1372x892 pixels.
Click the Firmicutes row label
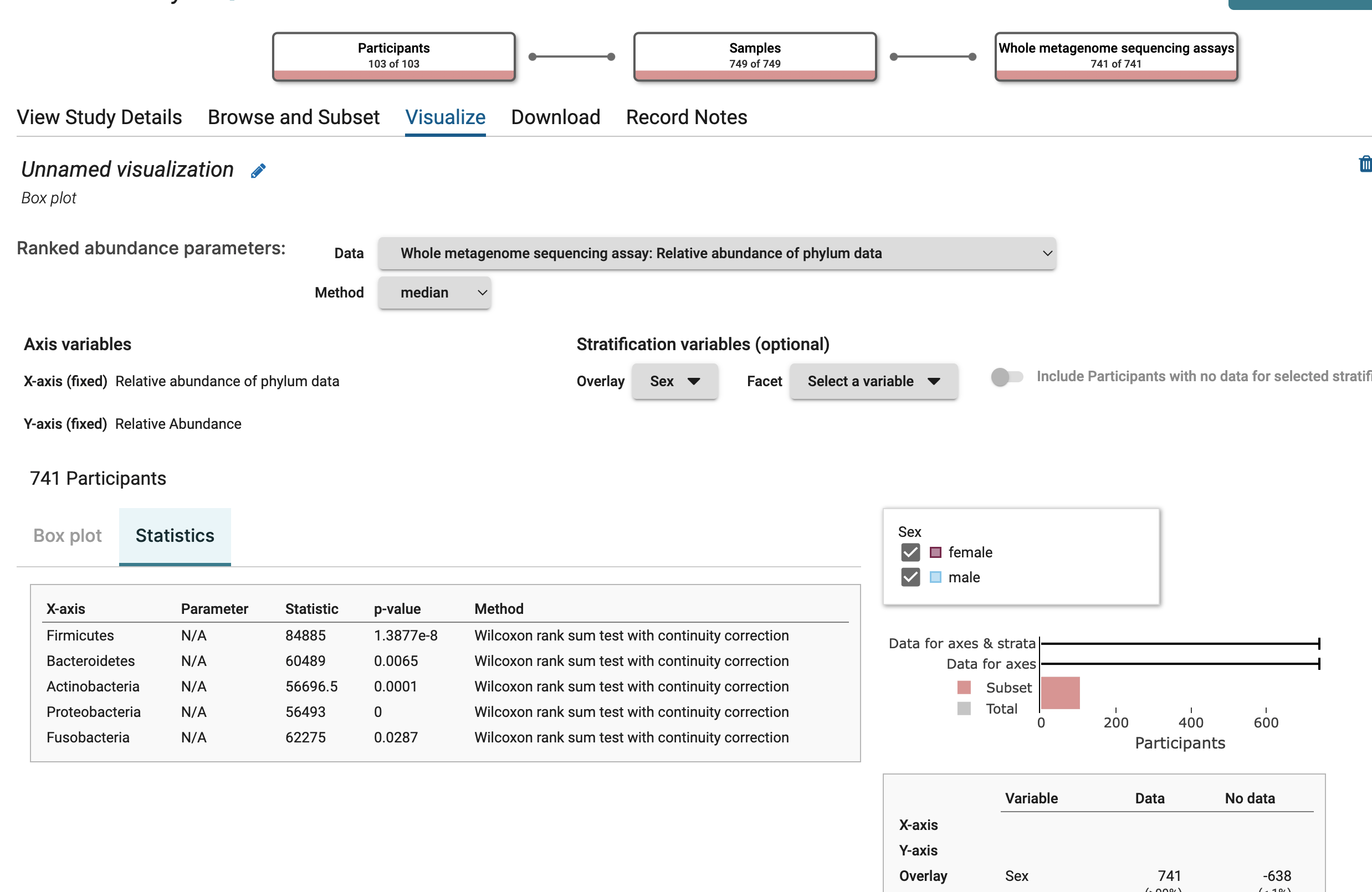point(80,635)
